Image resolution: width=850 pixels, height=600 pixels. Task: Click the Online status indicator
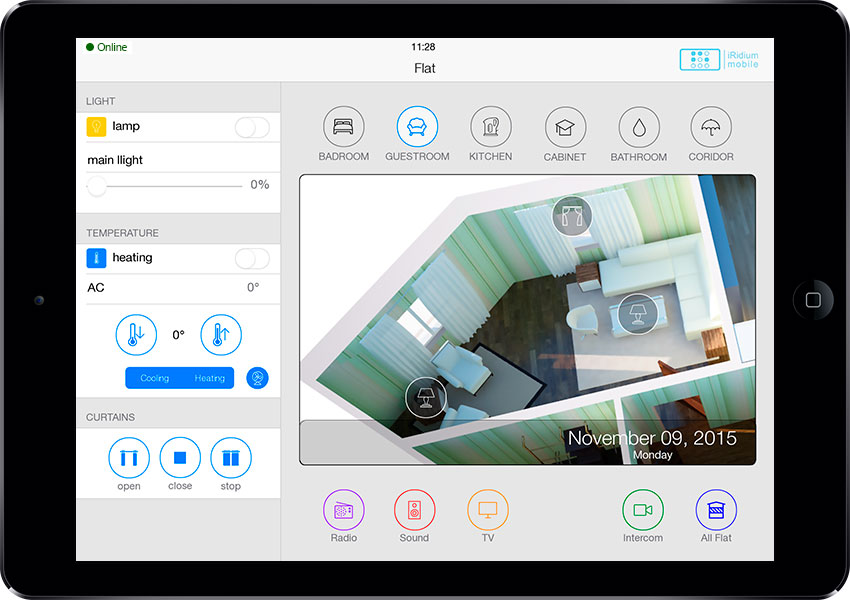coord(107,47)
